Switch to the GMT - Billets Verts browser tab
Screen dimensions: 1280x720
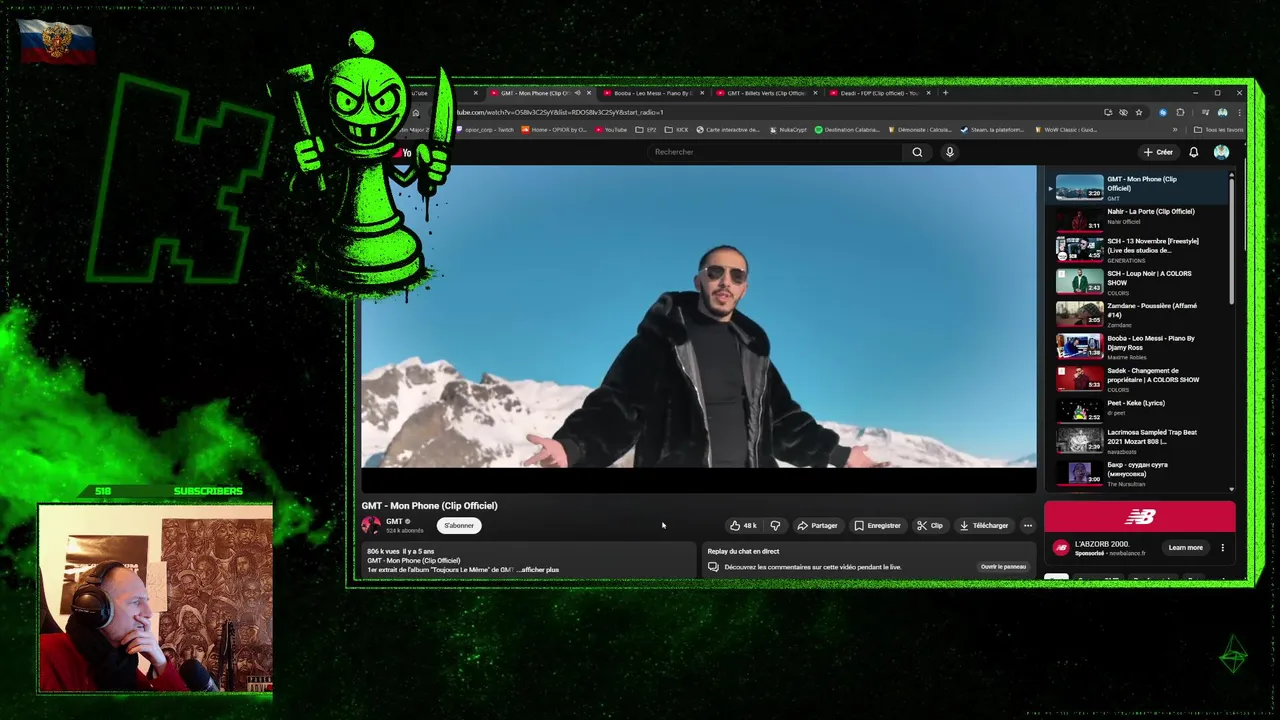click(765, 93)
